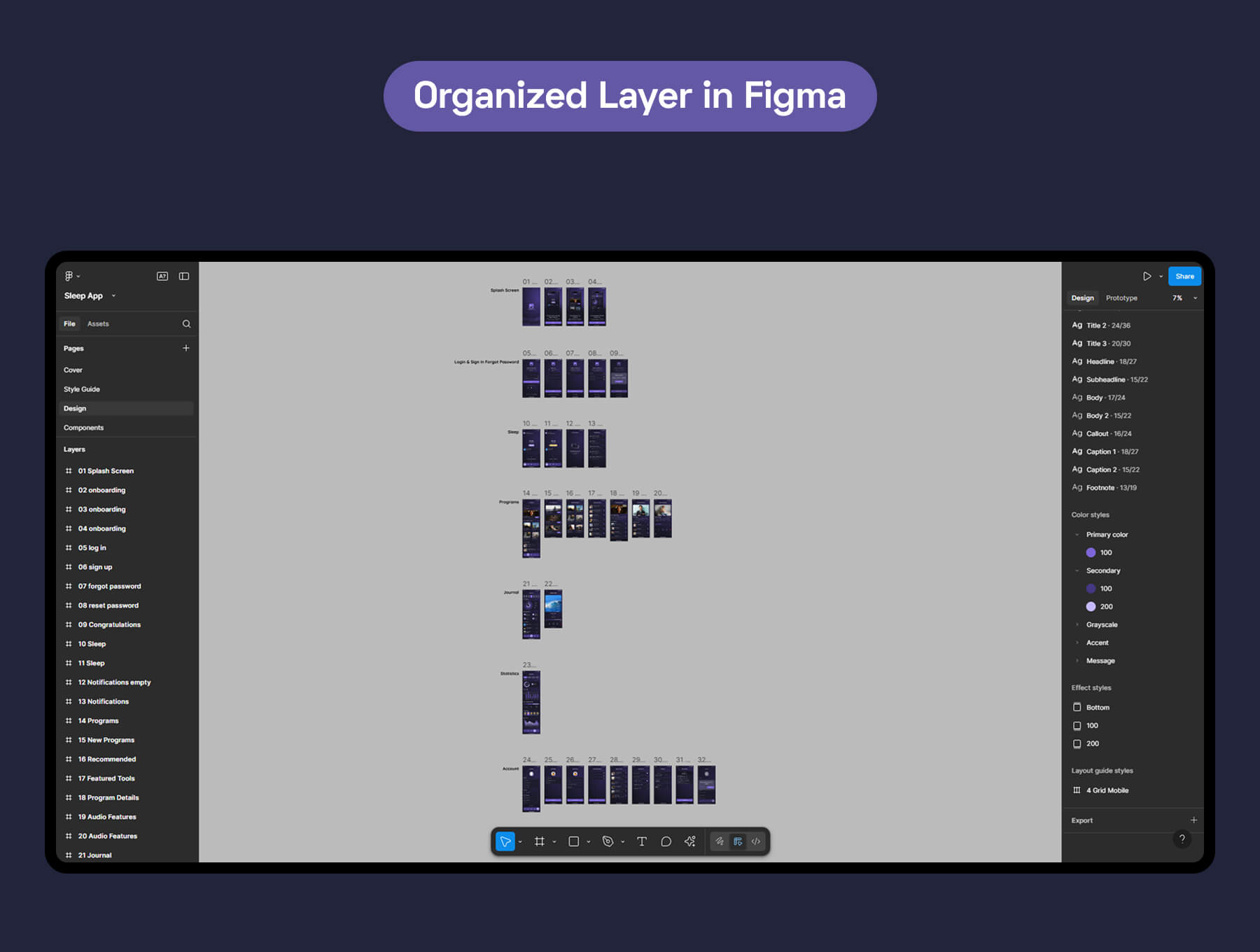Viewport: 1260px width, 952px height.
Task: Switch to the Assets tab
Action: 98,324
